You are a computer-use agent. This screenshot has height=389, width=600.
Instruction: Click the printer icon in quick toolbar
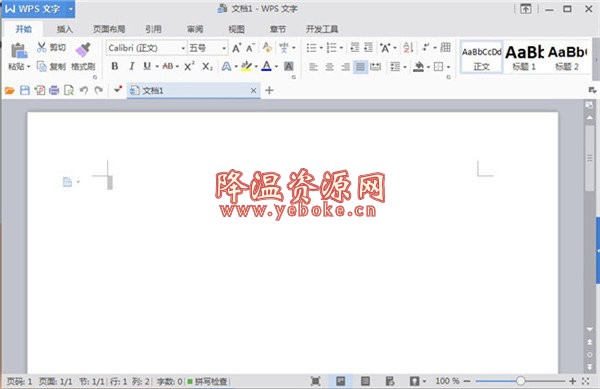tap(54, 91)
